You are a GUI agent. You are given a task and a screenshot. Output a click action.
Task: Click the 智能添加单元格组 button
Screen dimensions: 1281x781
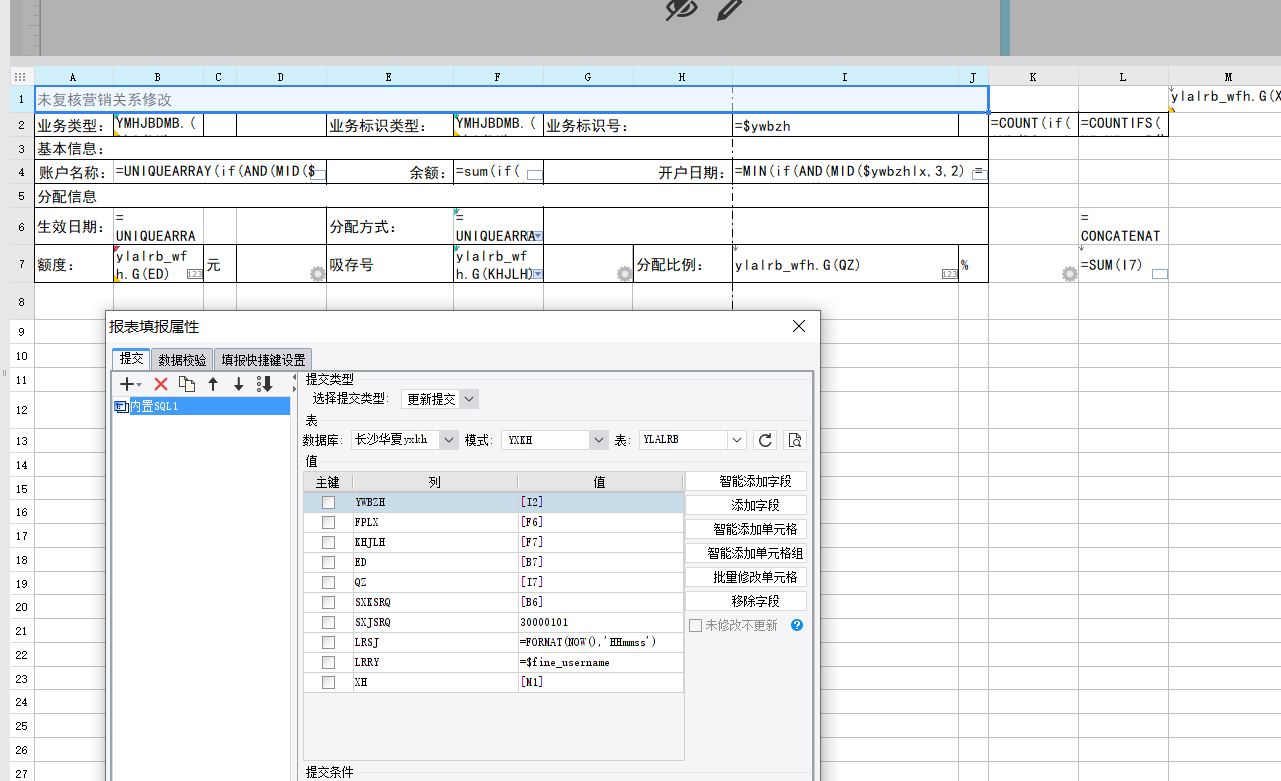pyautogui.click(x=745, y=553)
